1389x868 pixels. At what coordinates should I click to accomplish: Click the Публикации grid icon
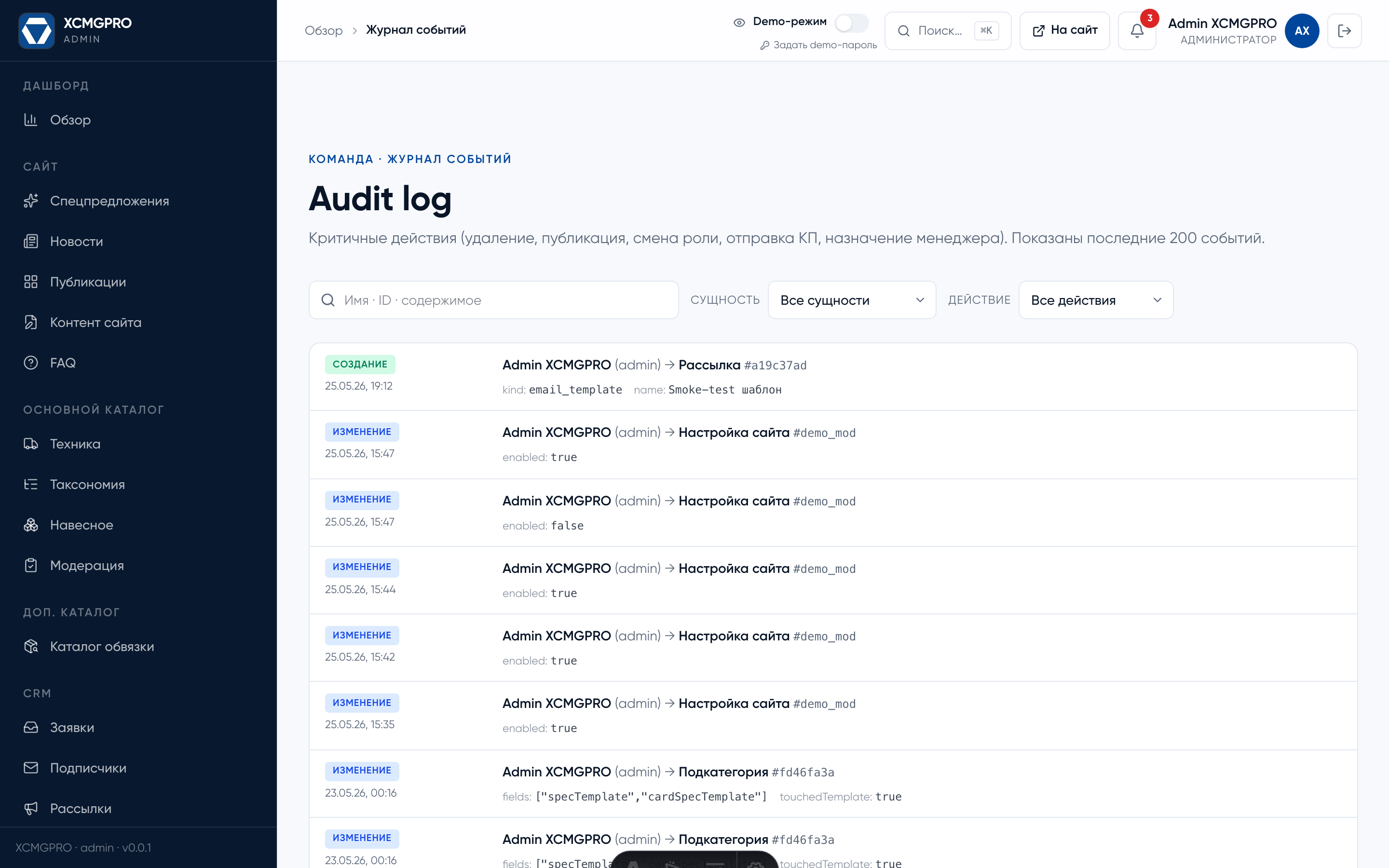click(x=31, y=282)
